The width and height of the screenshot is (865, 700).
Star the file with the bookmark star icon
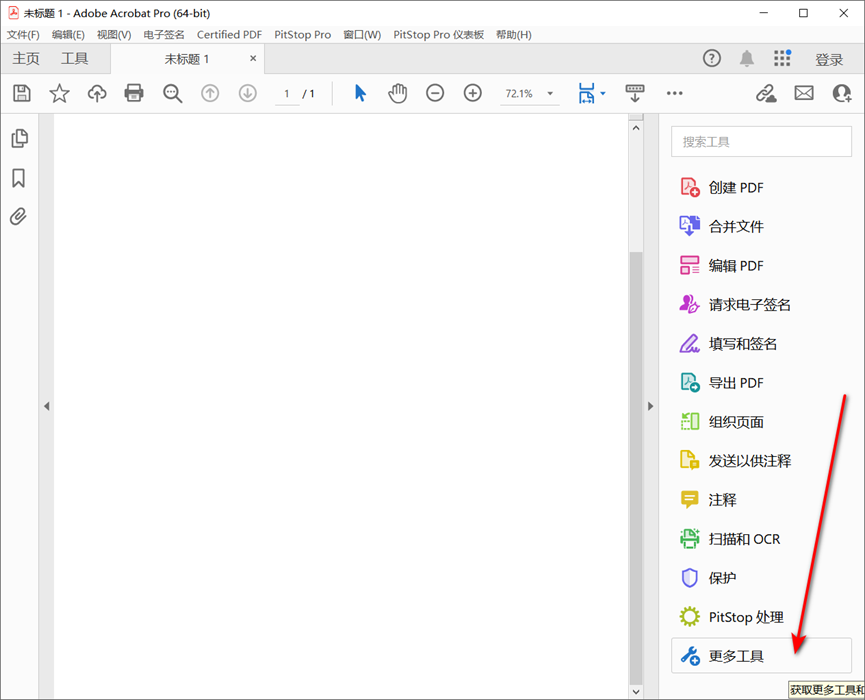[59, 93]
